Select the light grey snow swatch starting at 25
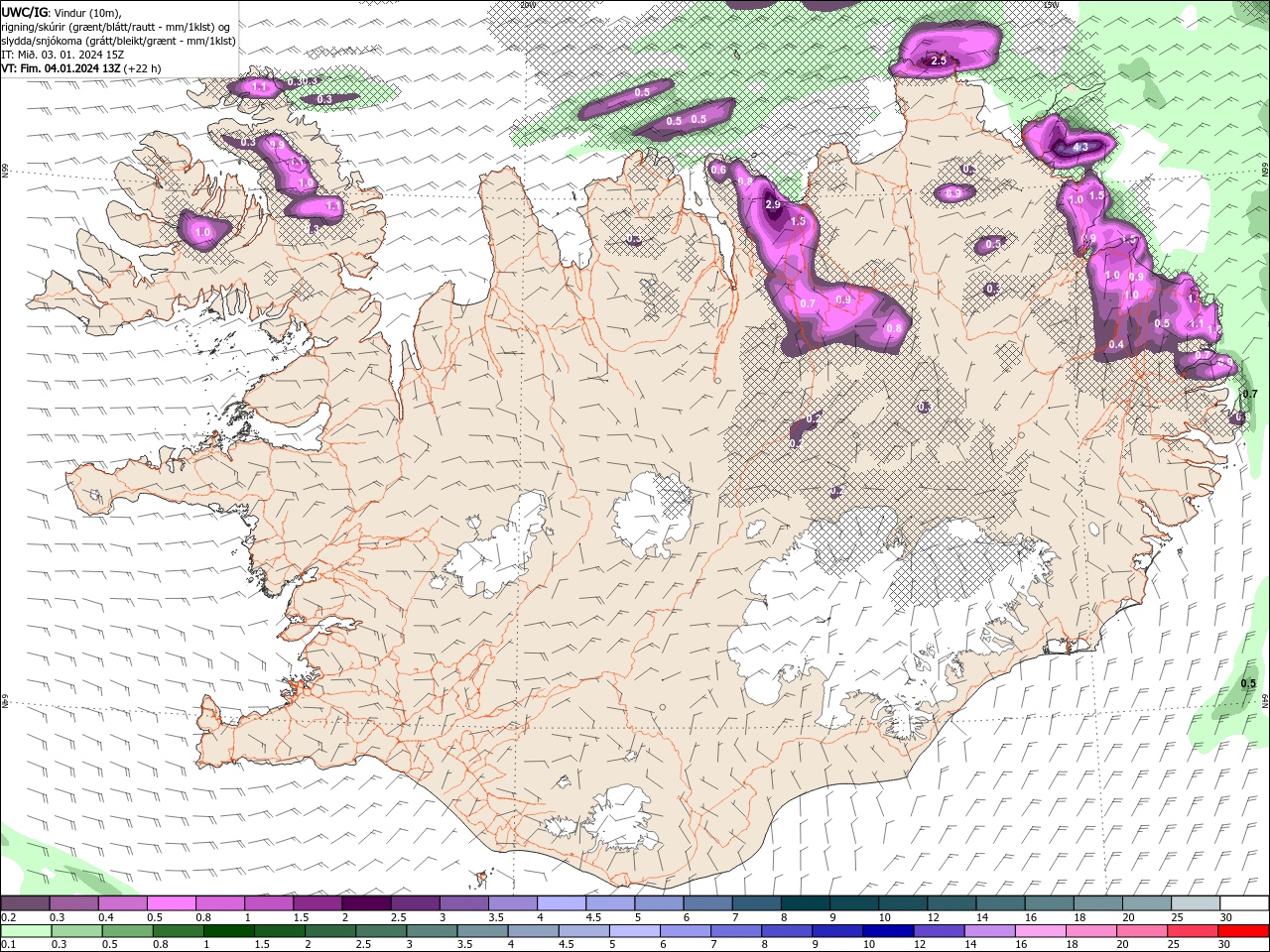The height and width of the screenshot is (952, 1270). 1197,903
